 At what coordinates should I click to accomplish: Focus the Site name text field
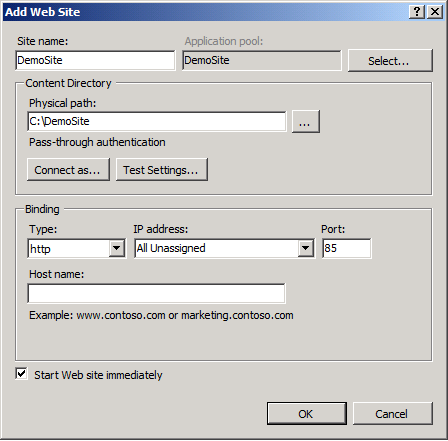pos(95,60)
